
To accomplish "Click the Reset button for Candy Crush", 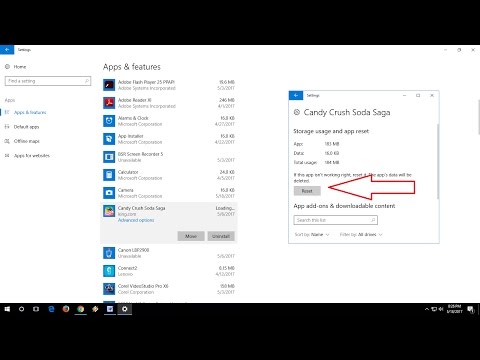I will tap(307, 191).
